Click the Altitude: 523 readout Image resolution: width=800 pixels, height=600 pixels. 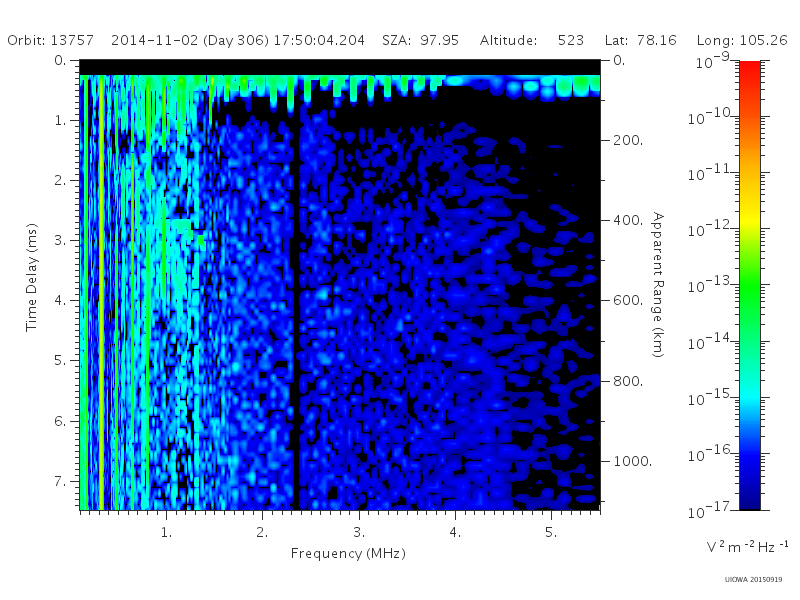(532, 40)
